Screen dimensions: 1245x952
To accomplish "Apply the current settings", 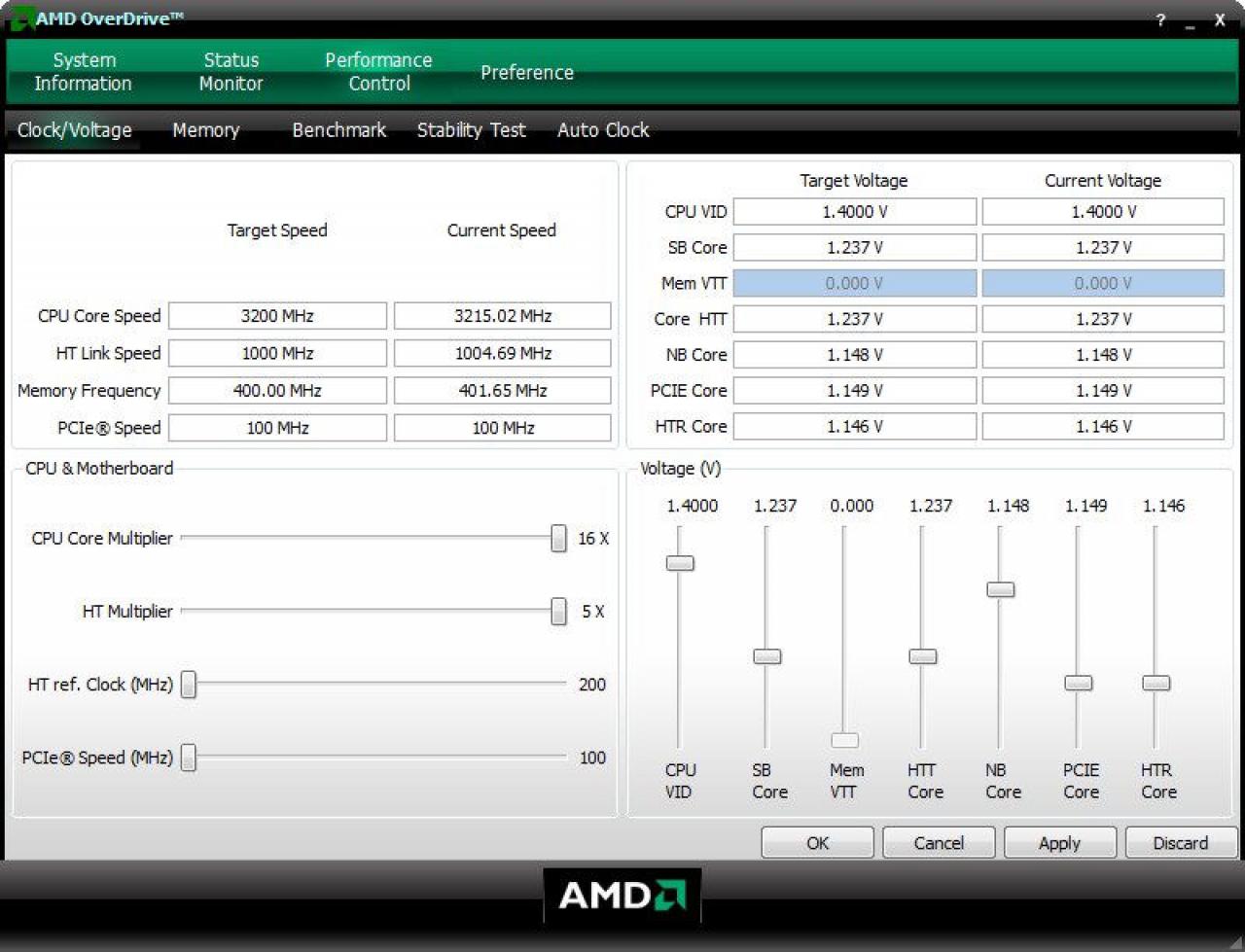I will (1059, 843).
